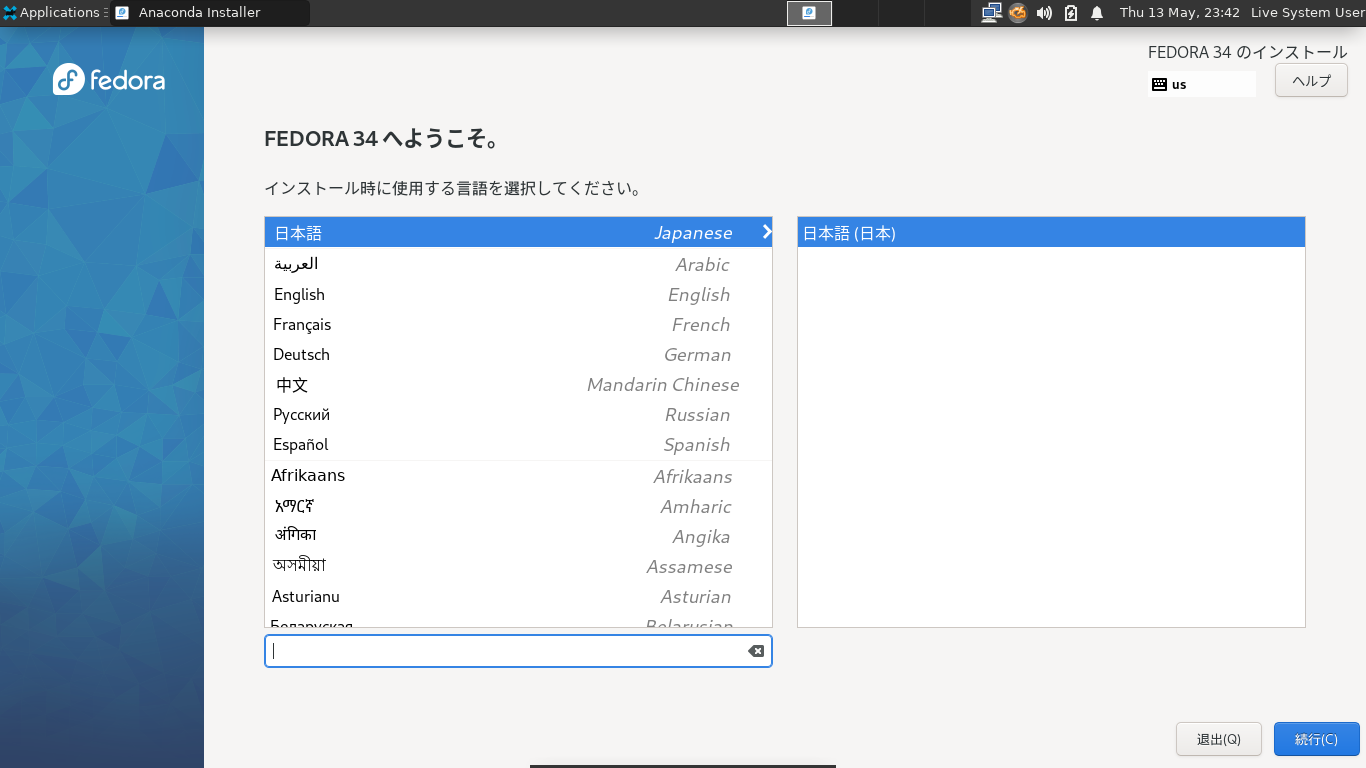Image resolution: width=1366 pixels, height=768 pixels.
Task: Click the Fedora logo in sidebar
Action: pyautogui.click(x=109, y=79)
